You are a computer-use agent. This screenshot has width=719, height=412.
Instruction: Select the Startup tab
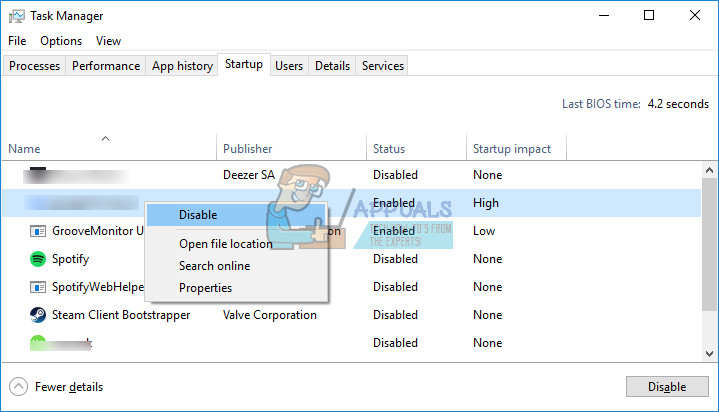click(244, 64)
